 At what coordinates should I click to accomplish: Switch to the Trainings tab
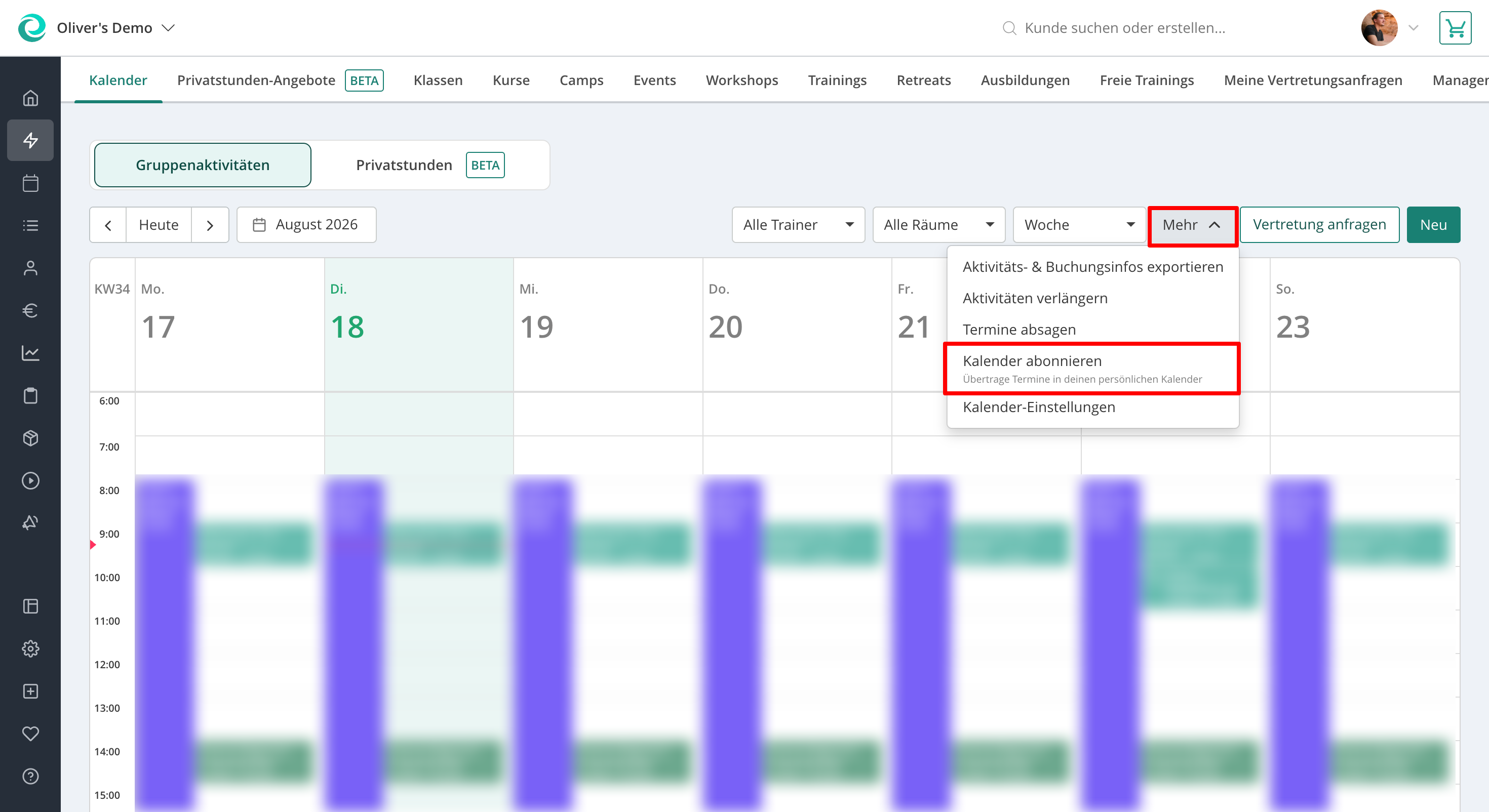pos(837,80)
